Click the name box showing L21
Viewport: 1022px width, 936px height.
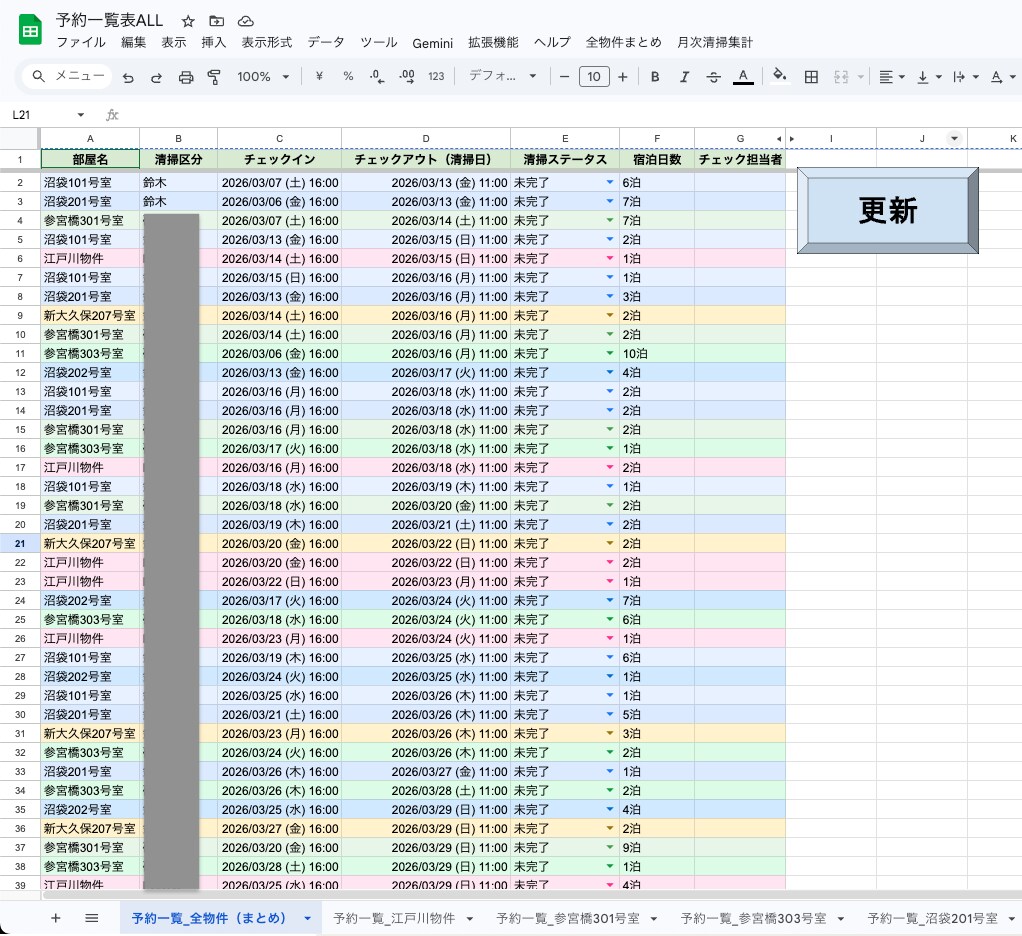point(39,115)
